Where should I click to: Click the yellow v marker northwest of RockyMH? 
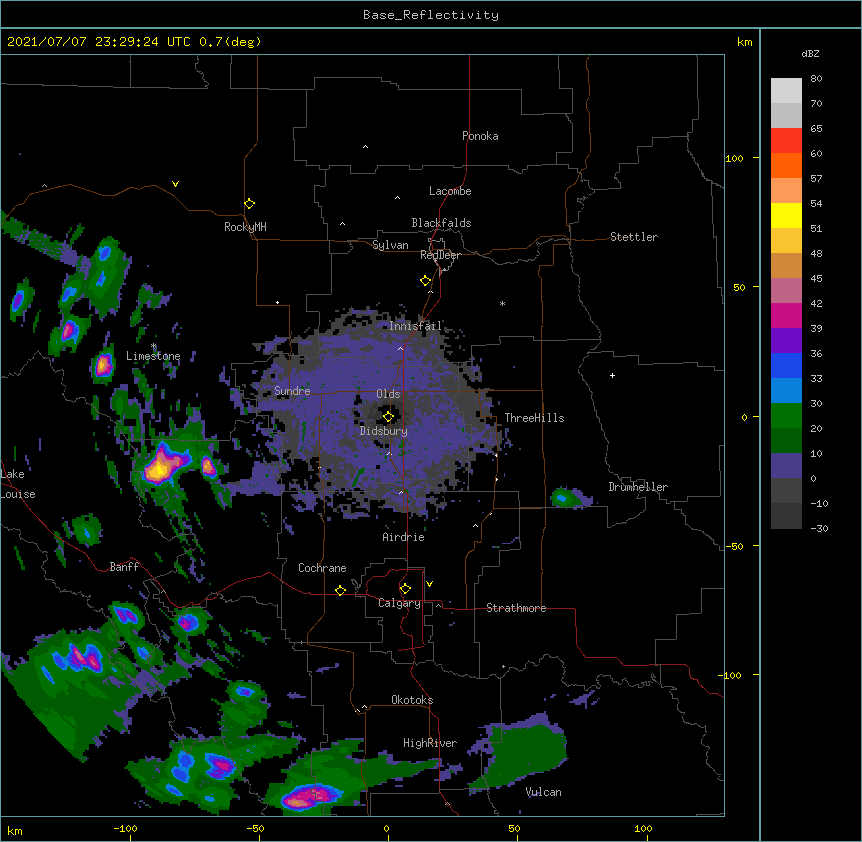pos(175,184)
